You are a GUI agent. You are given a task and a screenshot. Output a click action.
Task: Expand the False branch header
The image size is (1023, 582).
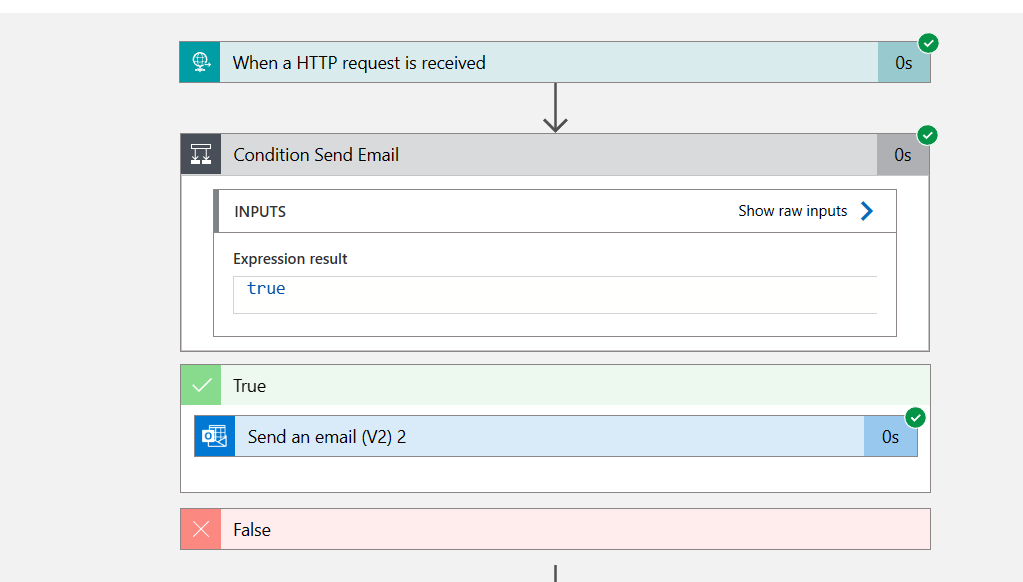pos(555,529)
